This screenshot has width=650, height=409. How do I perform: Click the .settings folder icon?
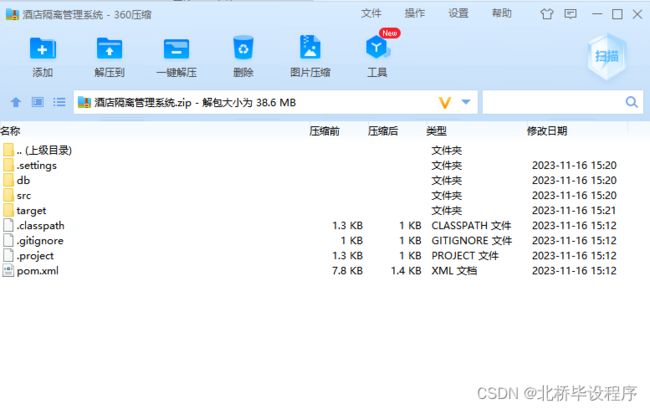click(8, 165)
